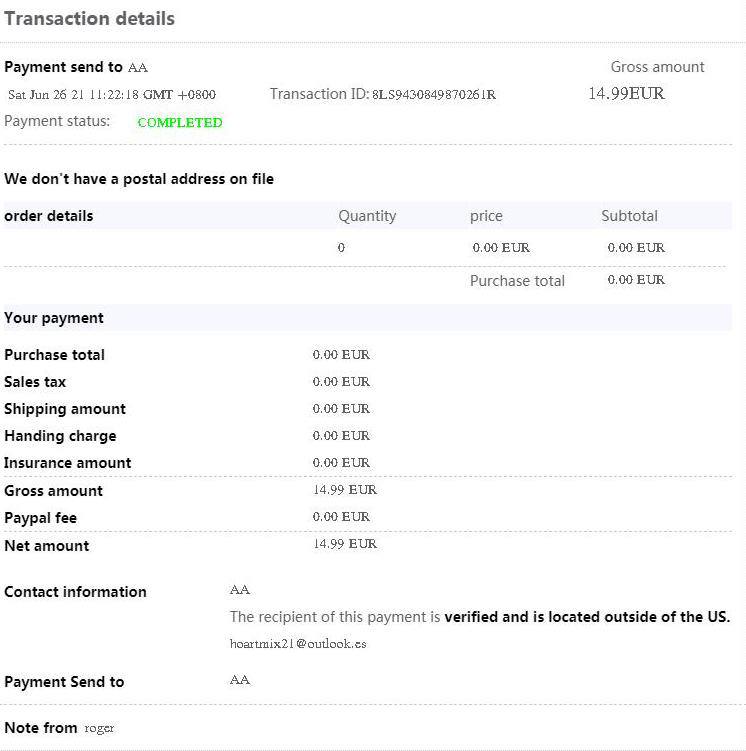Click the Handing charge label
The height and width of the screenshot is (751, 746).
pyautogui.click(x=60, y=436)
